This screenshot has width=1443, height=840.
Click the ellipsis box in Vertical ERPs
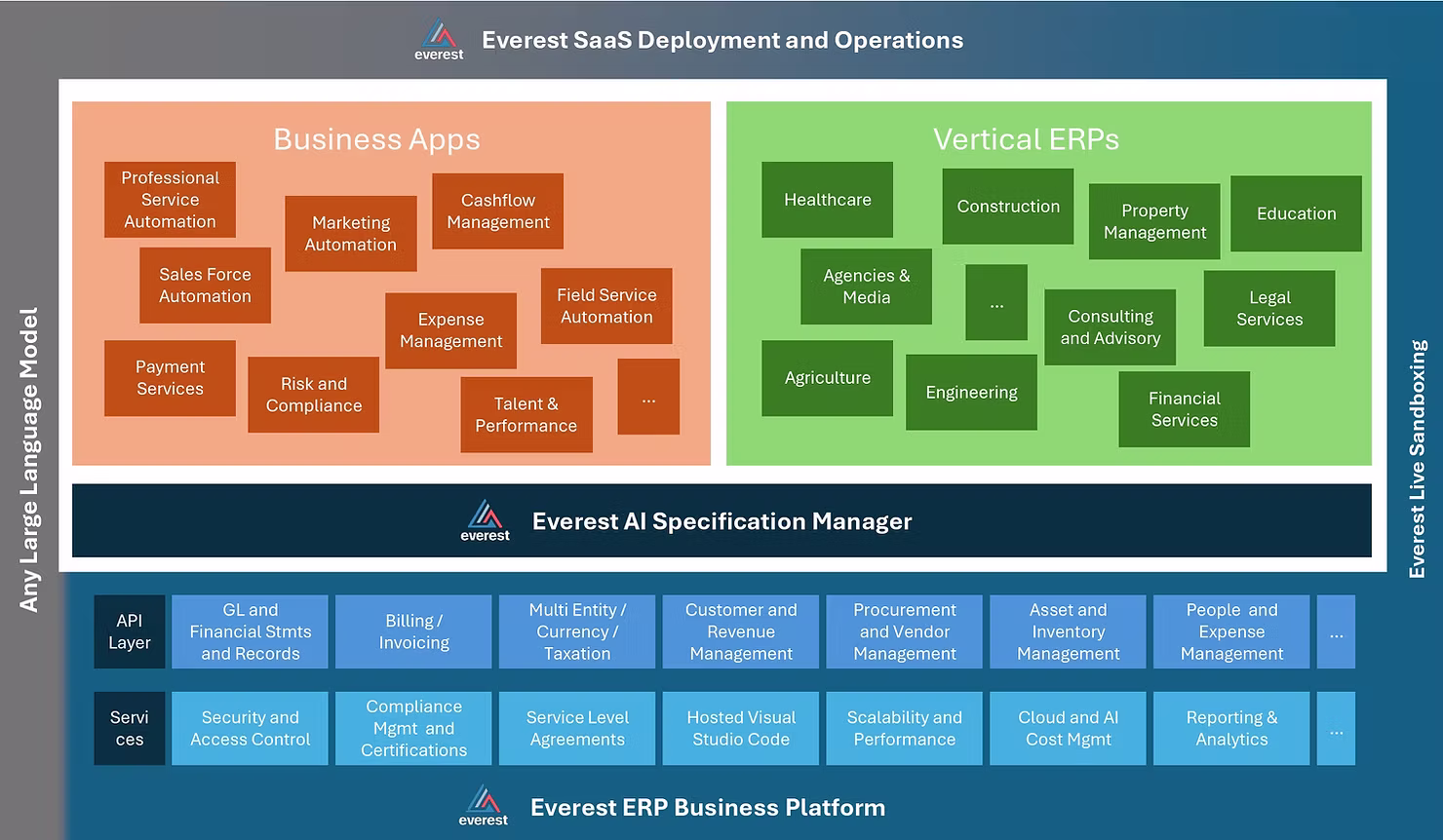[x=996, y=302]
